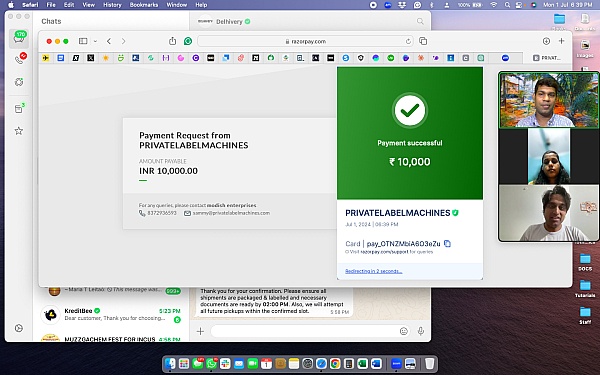Show Safari tab overview
The height and width of the screenshot is (375, 600).
(x=423, y=41)
